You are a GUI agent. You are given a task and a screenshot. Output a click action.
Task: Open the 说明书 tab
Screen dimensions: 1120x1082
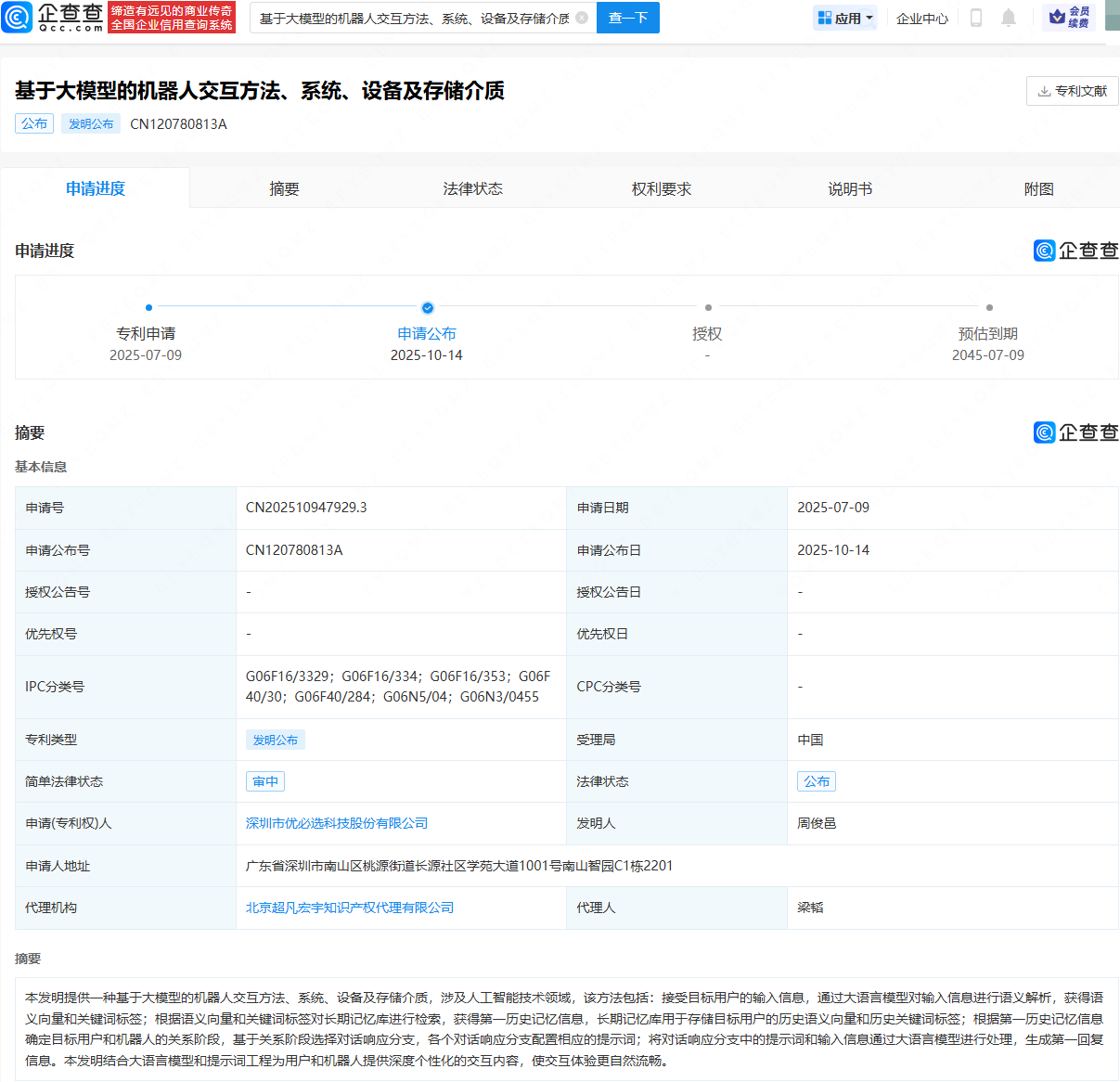click(849, 188)
